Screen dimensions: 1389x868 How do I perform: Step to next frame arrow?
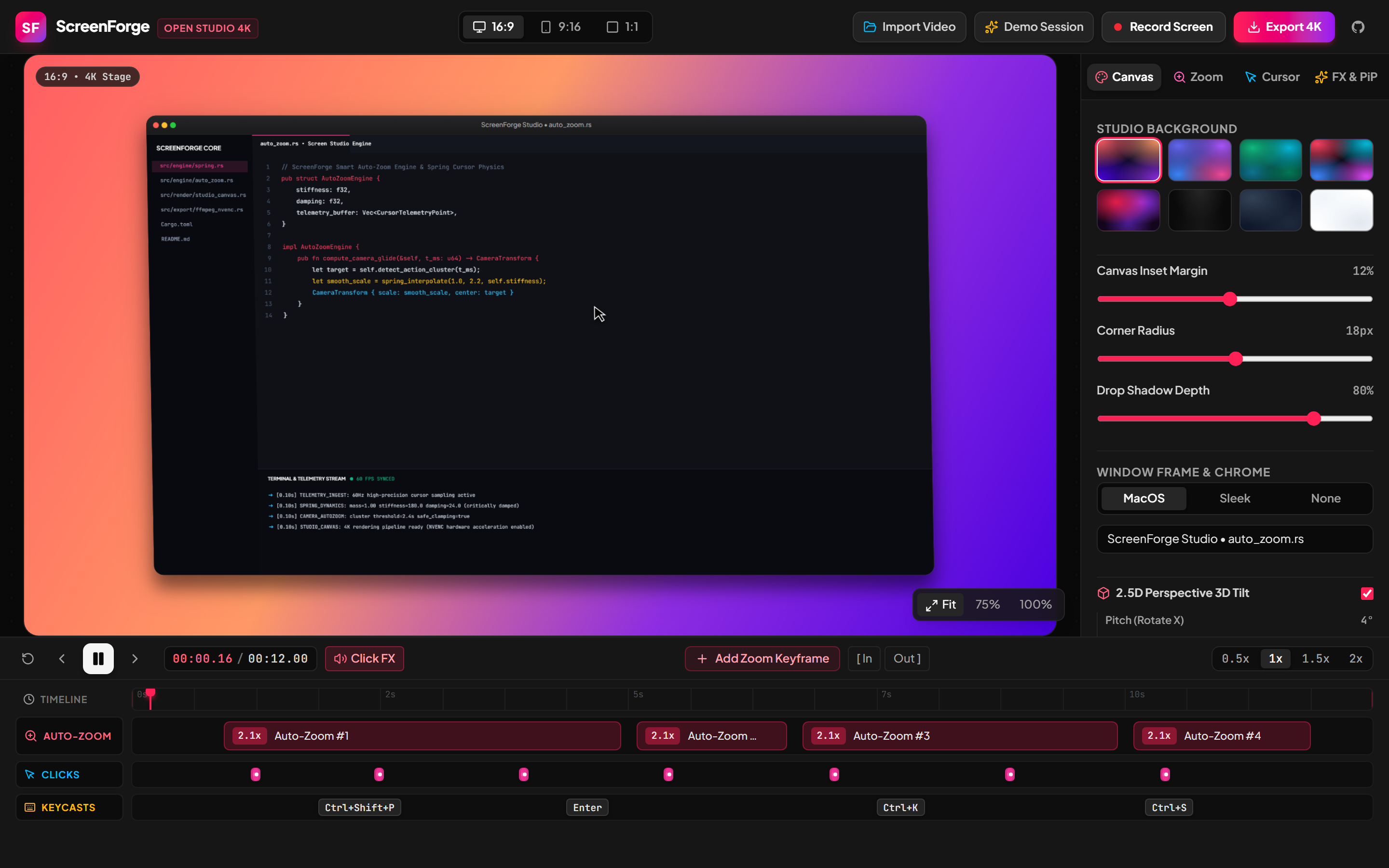[x=135, y=658]
